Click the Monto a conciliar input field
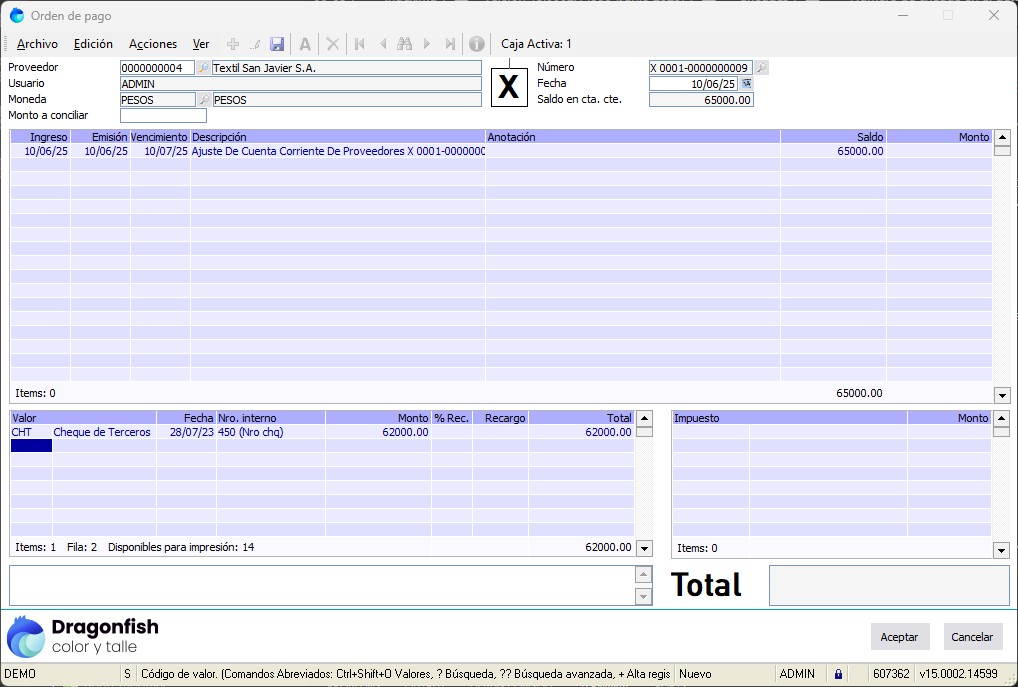Screen dimensions: 1018x687 163,116
